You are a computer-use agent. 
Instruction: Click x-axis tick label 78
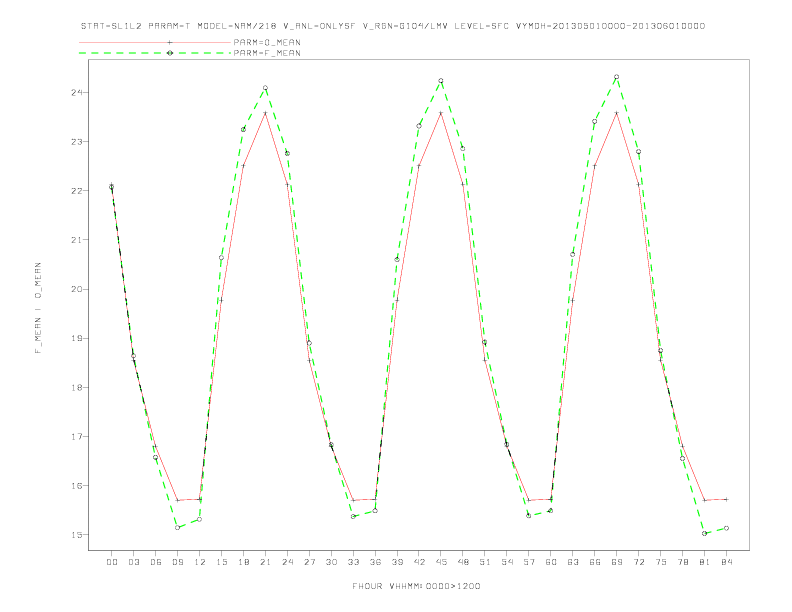[682, 562]
